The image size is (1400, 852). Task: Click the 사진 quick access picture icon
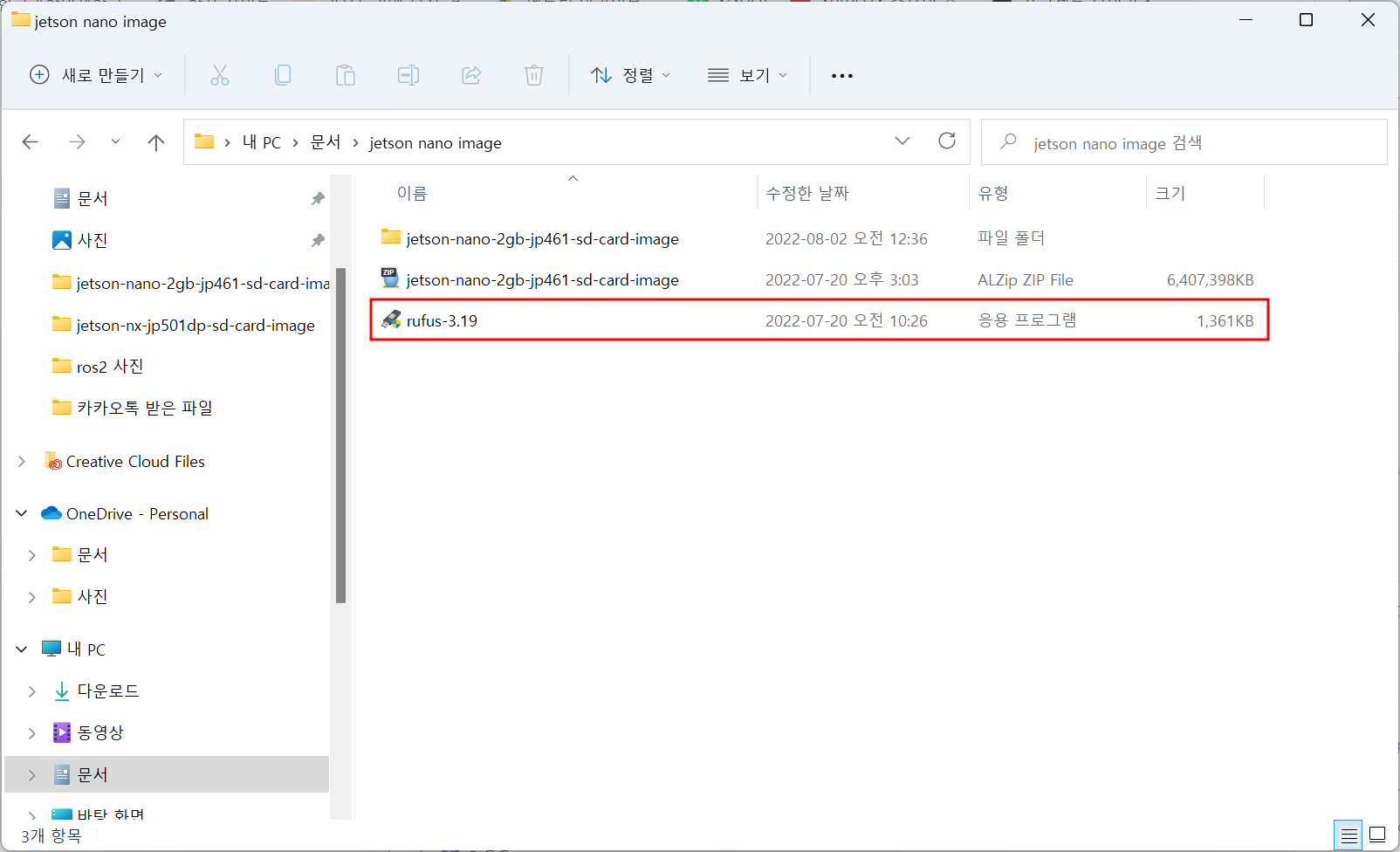click(62, 240)
